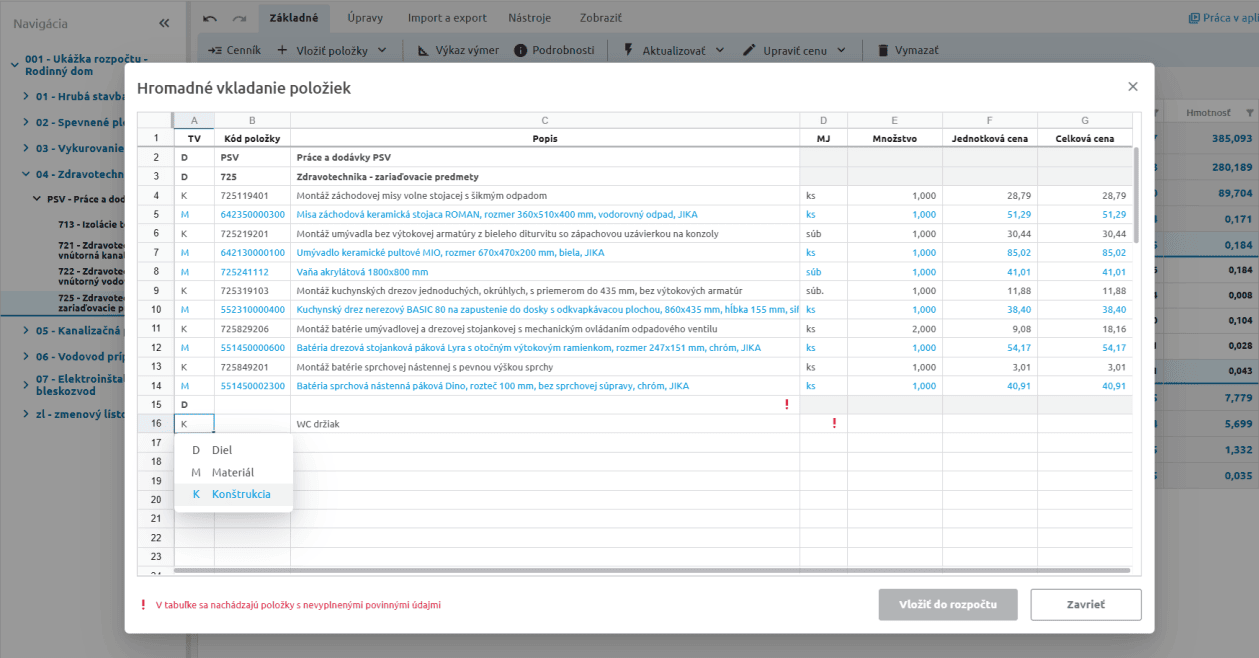Select the 721 - Zdravotechnika vnútorná kanalizácia item
This screenshot has width=1259, height=658.
(92, 250)
